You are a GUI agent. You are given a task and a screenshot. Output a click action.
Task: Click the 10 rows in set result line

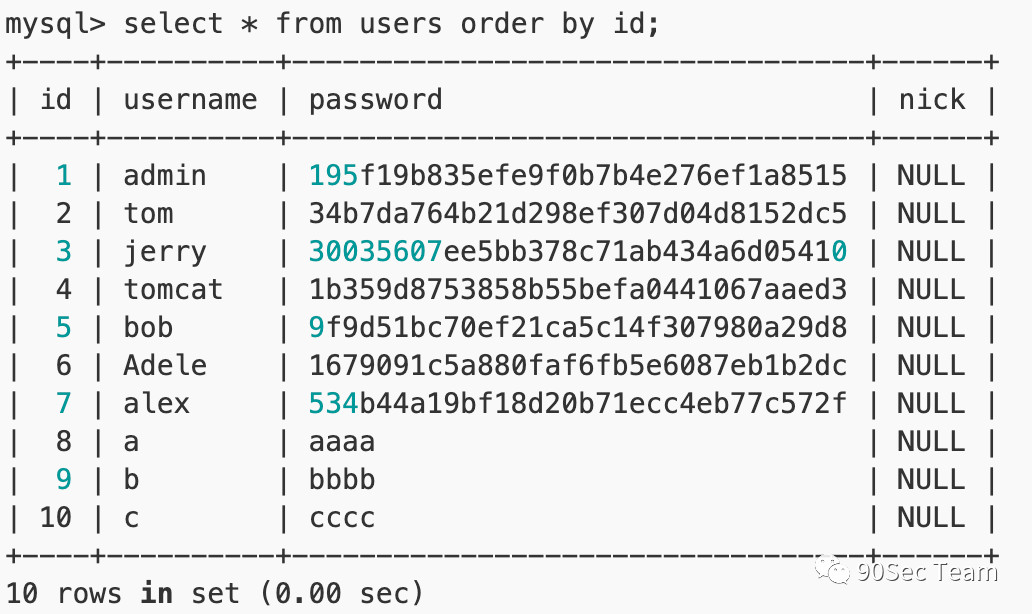pyautogui.click(x=214, y=594)
